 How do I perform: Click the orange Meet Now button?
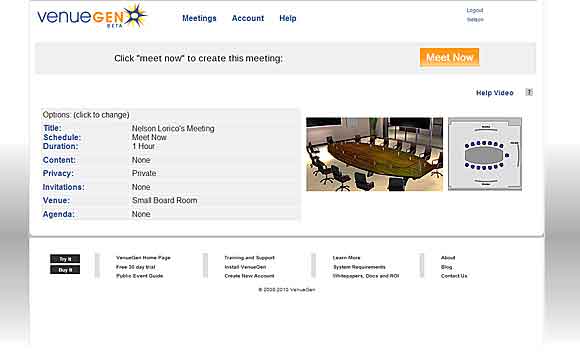tap(449, 57)
